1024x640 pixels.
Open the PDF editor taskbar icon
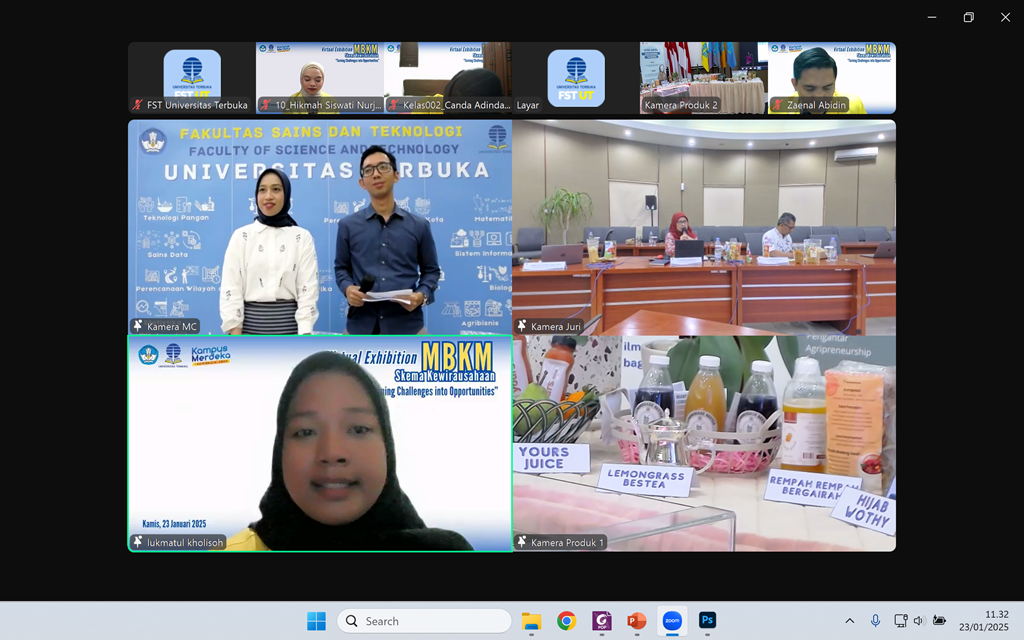pos(602,621)
